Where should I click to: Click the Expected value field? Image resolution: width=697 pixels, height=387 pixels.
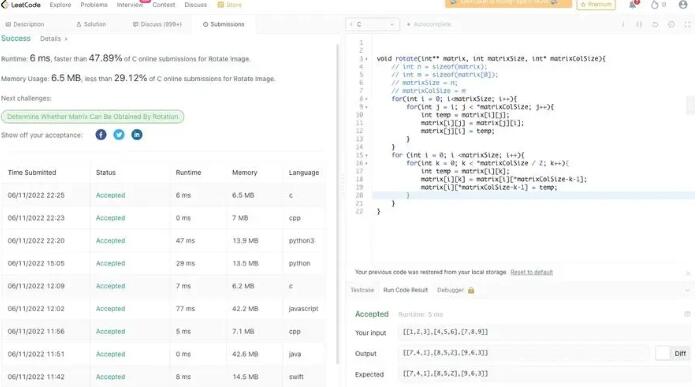(x=544, y=374)
